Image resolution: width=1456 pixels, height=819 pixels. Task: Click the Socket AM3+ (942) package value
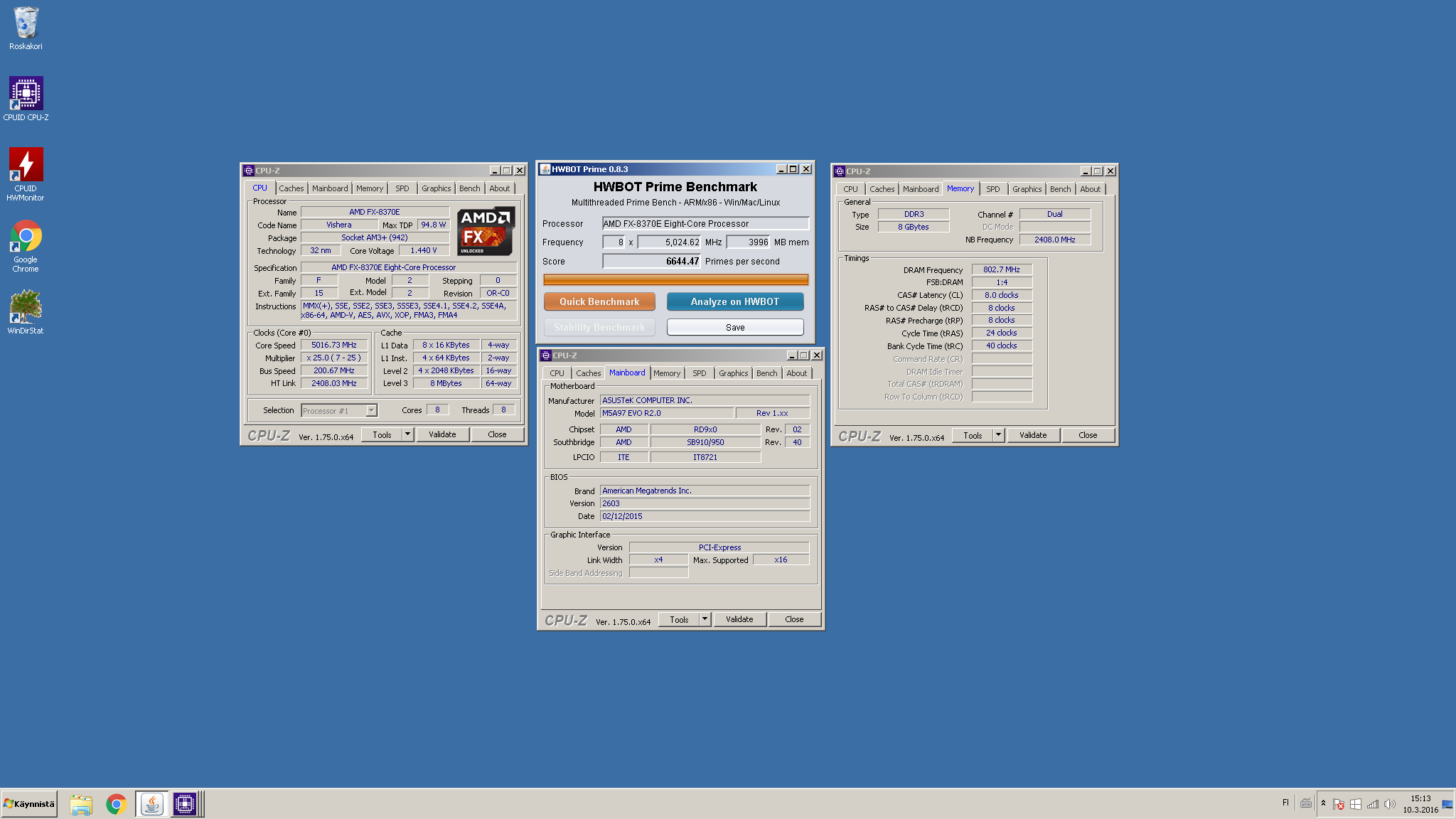pyautogui.click(x=375, y=237)
